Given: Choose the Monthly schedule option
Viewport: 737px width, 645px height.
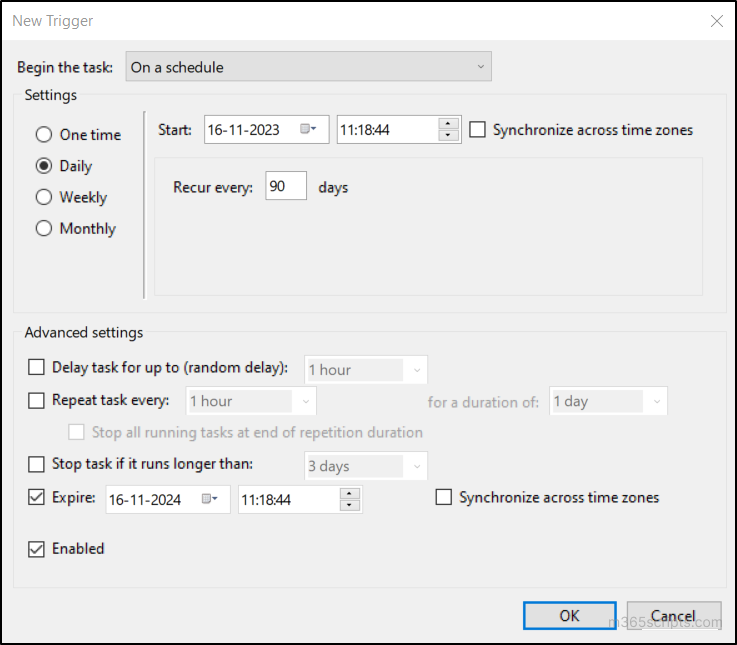Looking at the screenshot, I should tap(44, 228).
